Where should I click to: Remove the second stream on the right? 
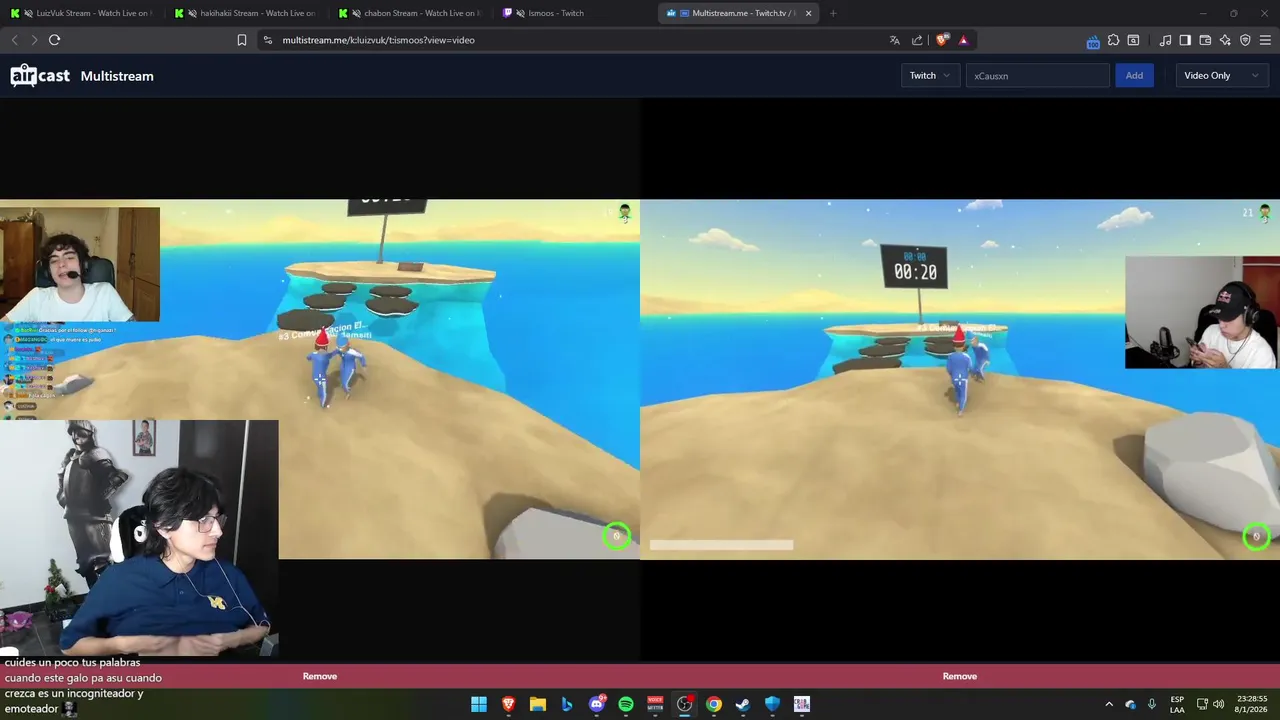(x=960, y=676)
